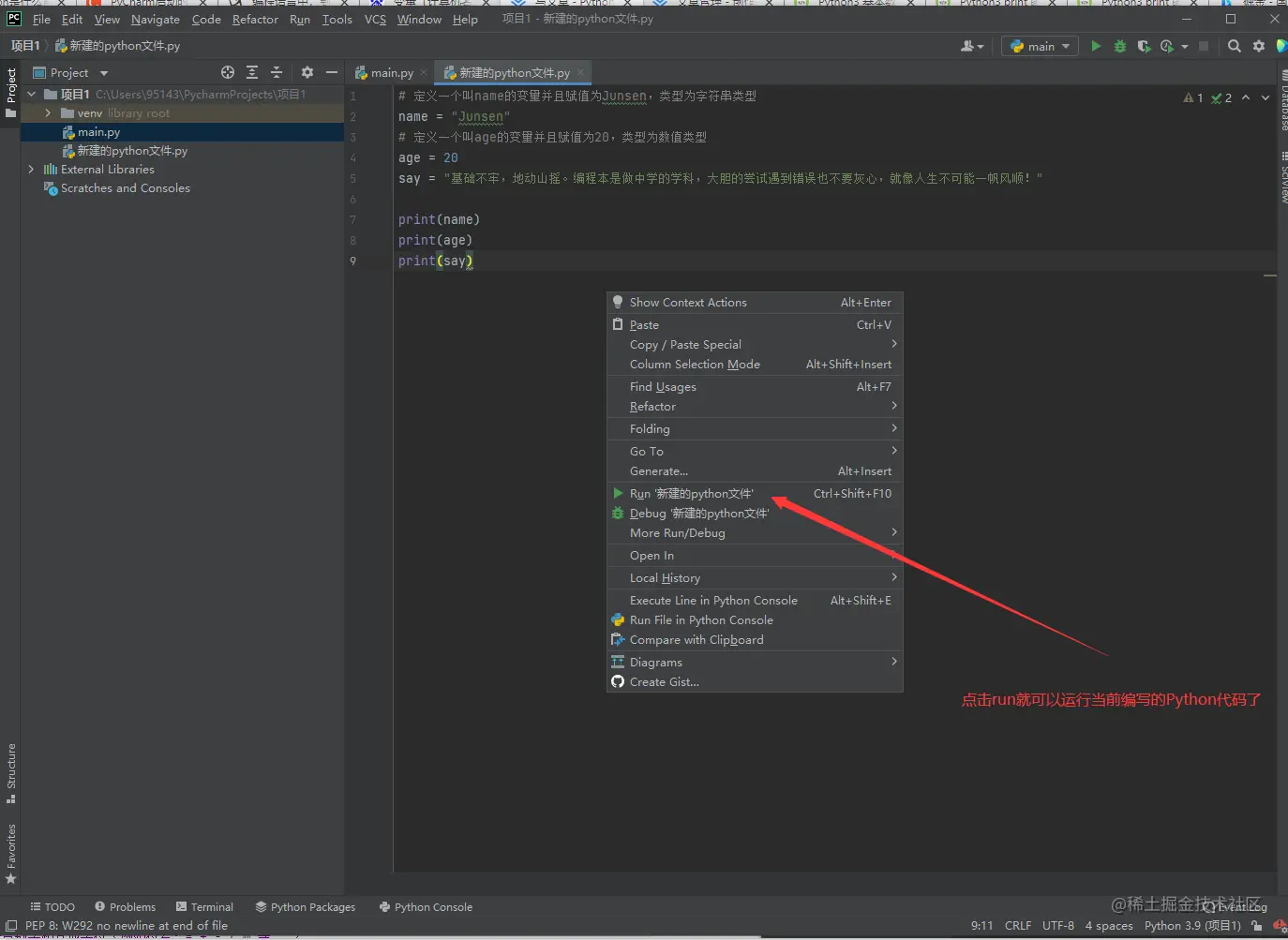Screen dimensions: 1288x940
Task: Open the Project tool window sidebar button
Action: (10, 92)
